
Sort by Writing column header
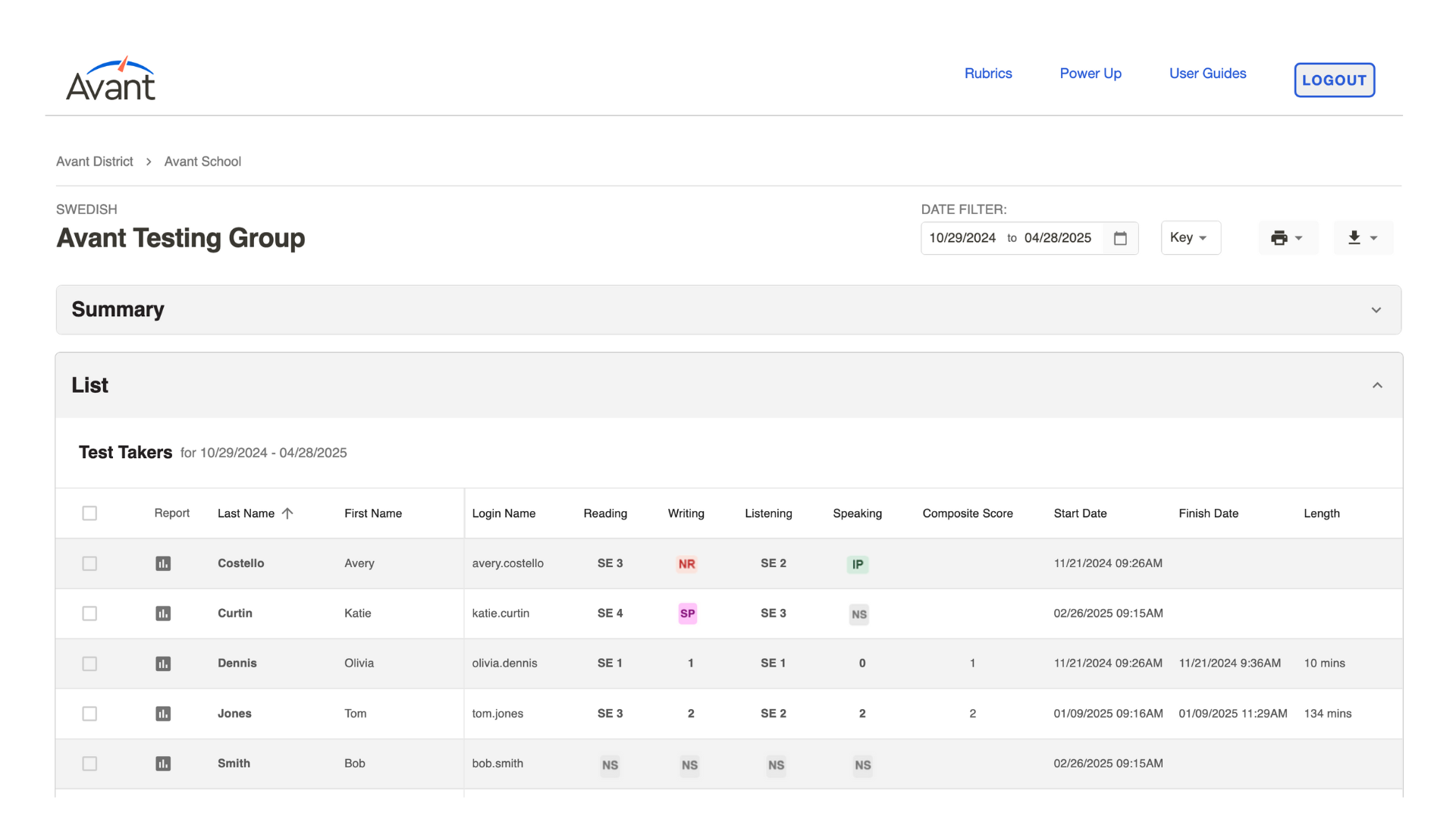point(686,513)
